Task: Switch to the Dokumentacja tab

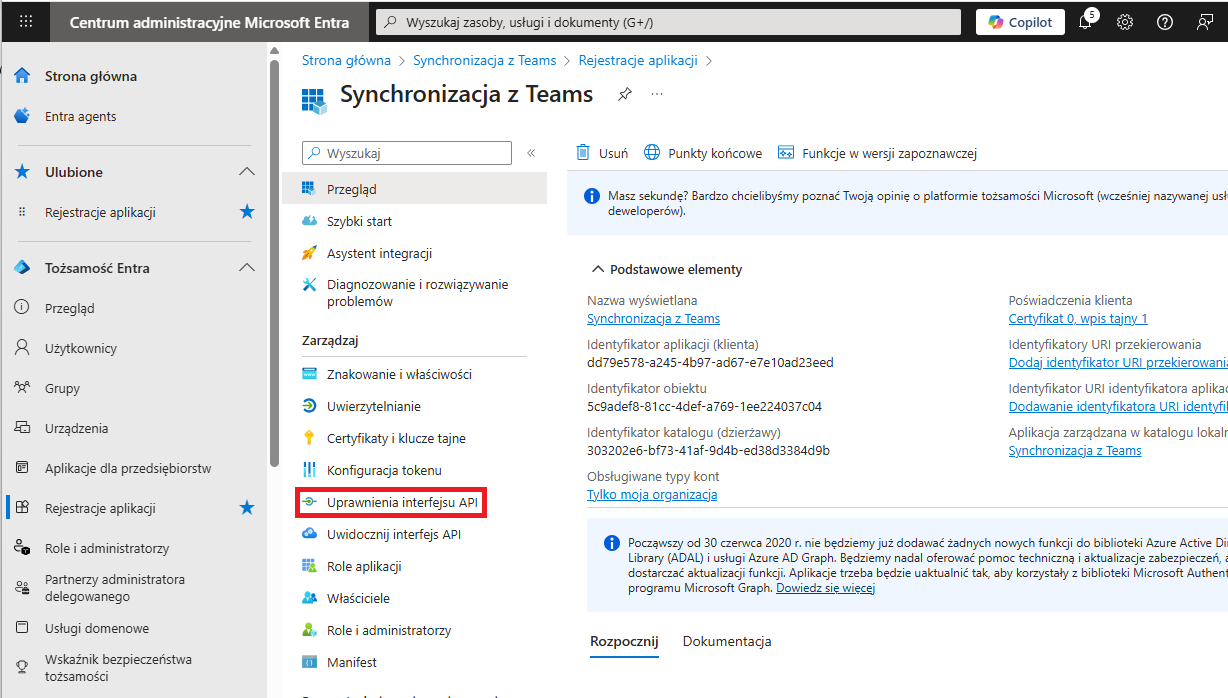Action: point(727,641)
